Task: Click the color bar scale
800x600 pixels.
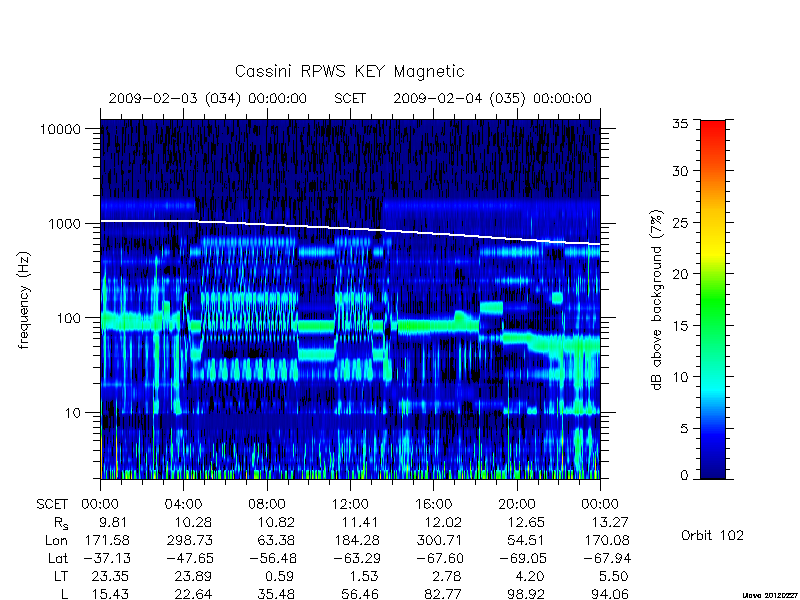Action: [713, 299]
